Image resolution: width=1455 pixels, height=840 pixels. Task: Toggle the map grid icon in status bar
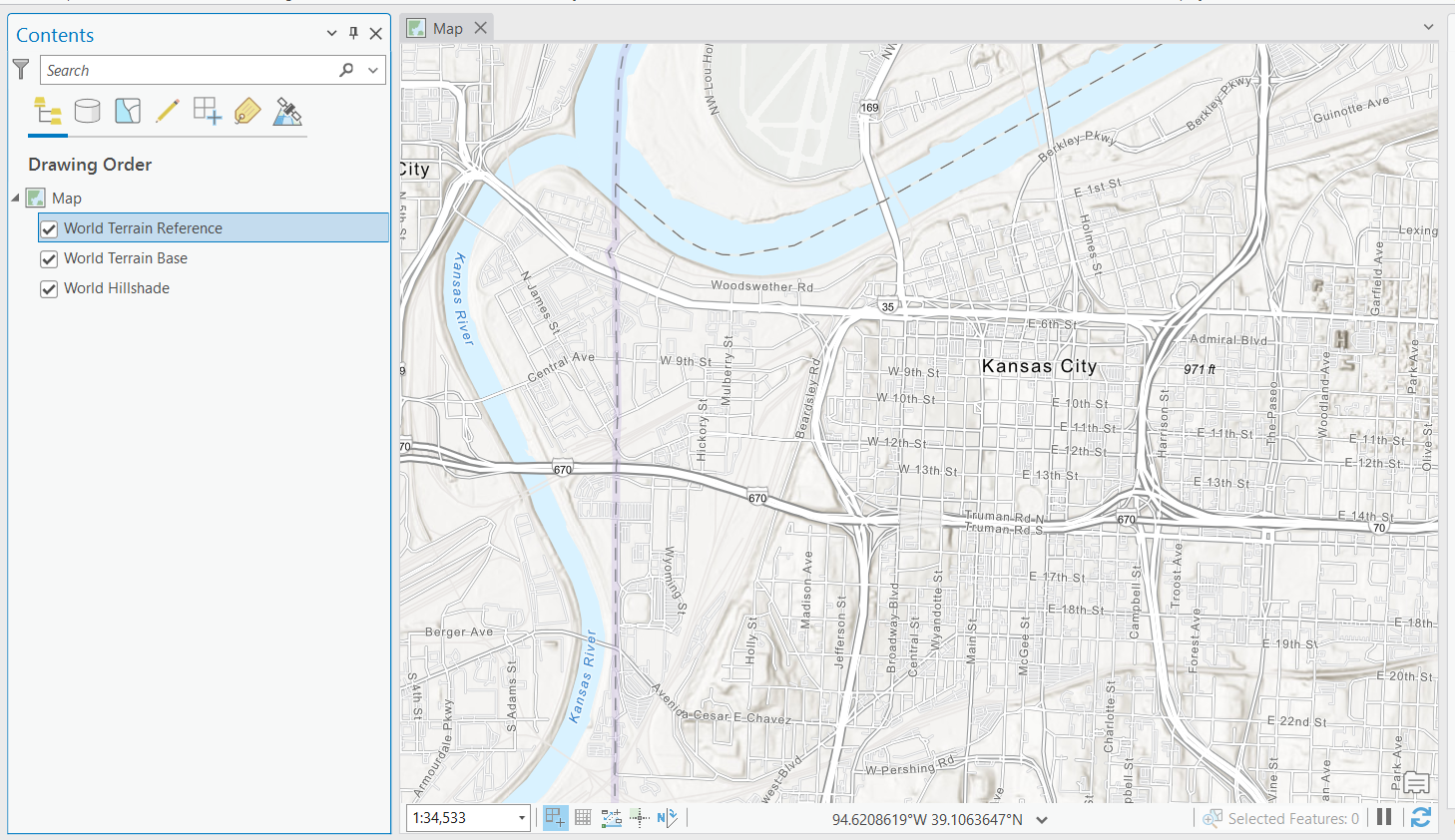coord(584,818)
